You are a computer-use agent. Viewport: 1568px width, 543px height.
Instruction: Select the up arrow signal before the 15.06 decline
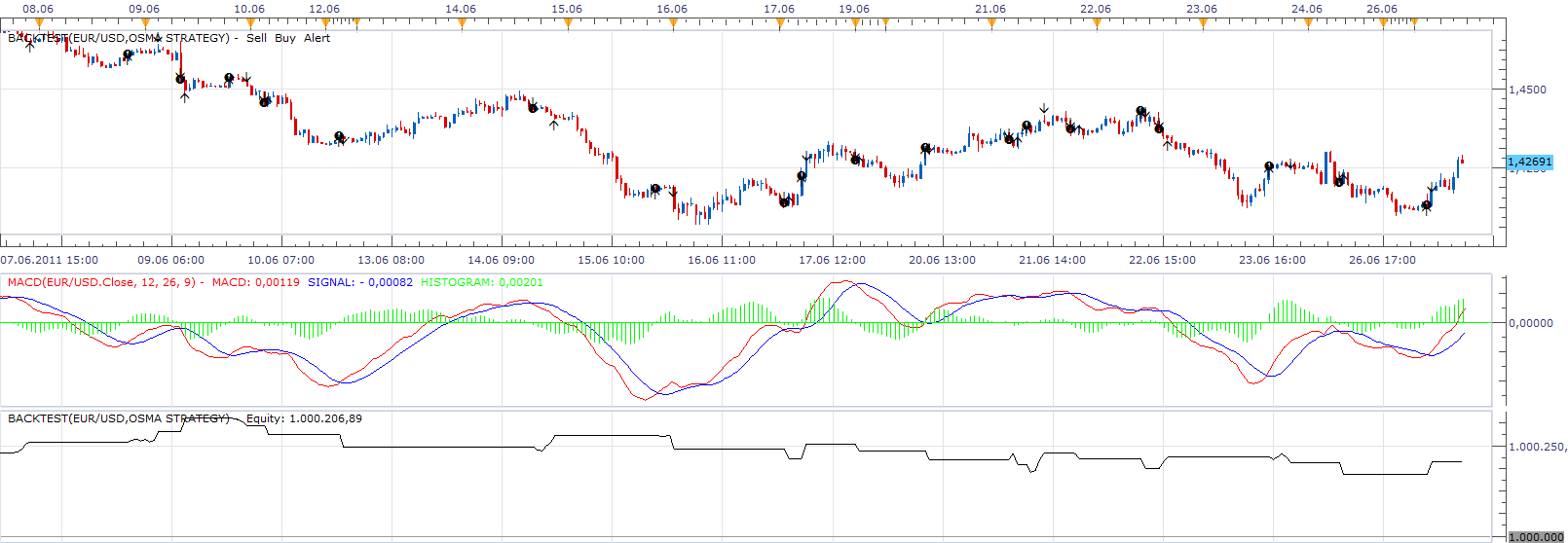(554, 123)
